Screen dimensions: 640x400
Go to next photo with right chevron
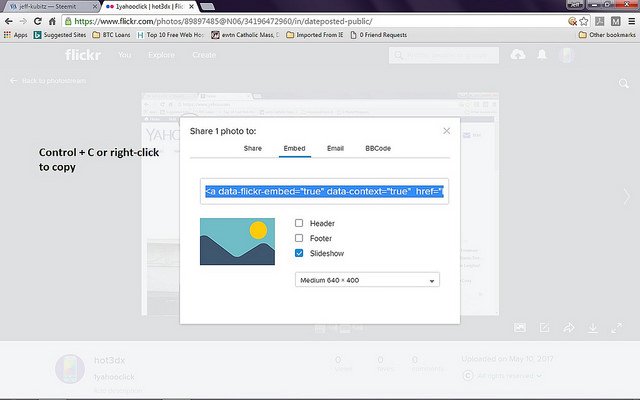(627, 196)
